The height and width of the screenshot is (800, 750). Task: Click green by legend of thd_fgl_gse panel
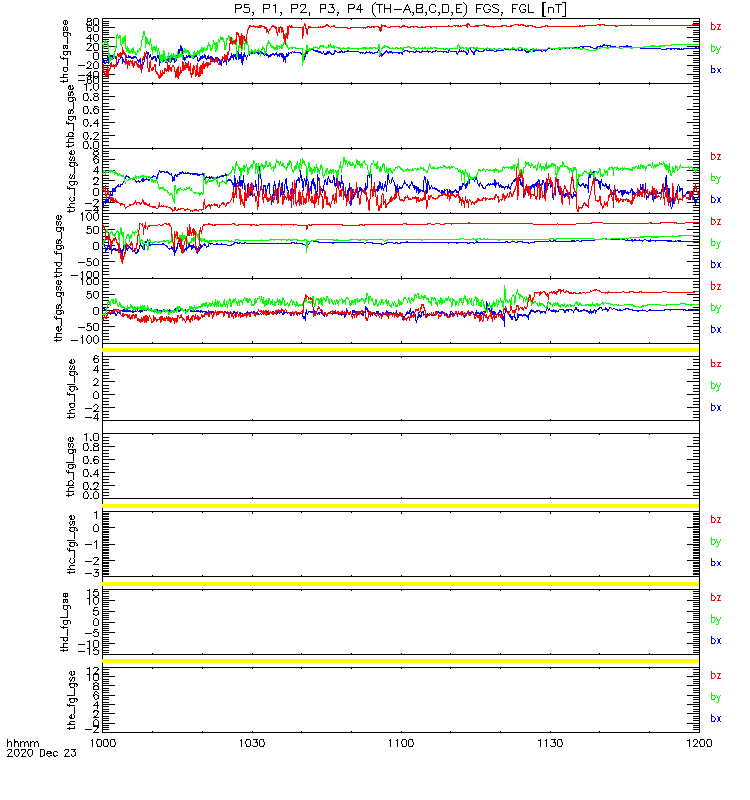pos(716,619)
